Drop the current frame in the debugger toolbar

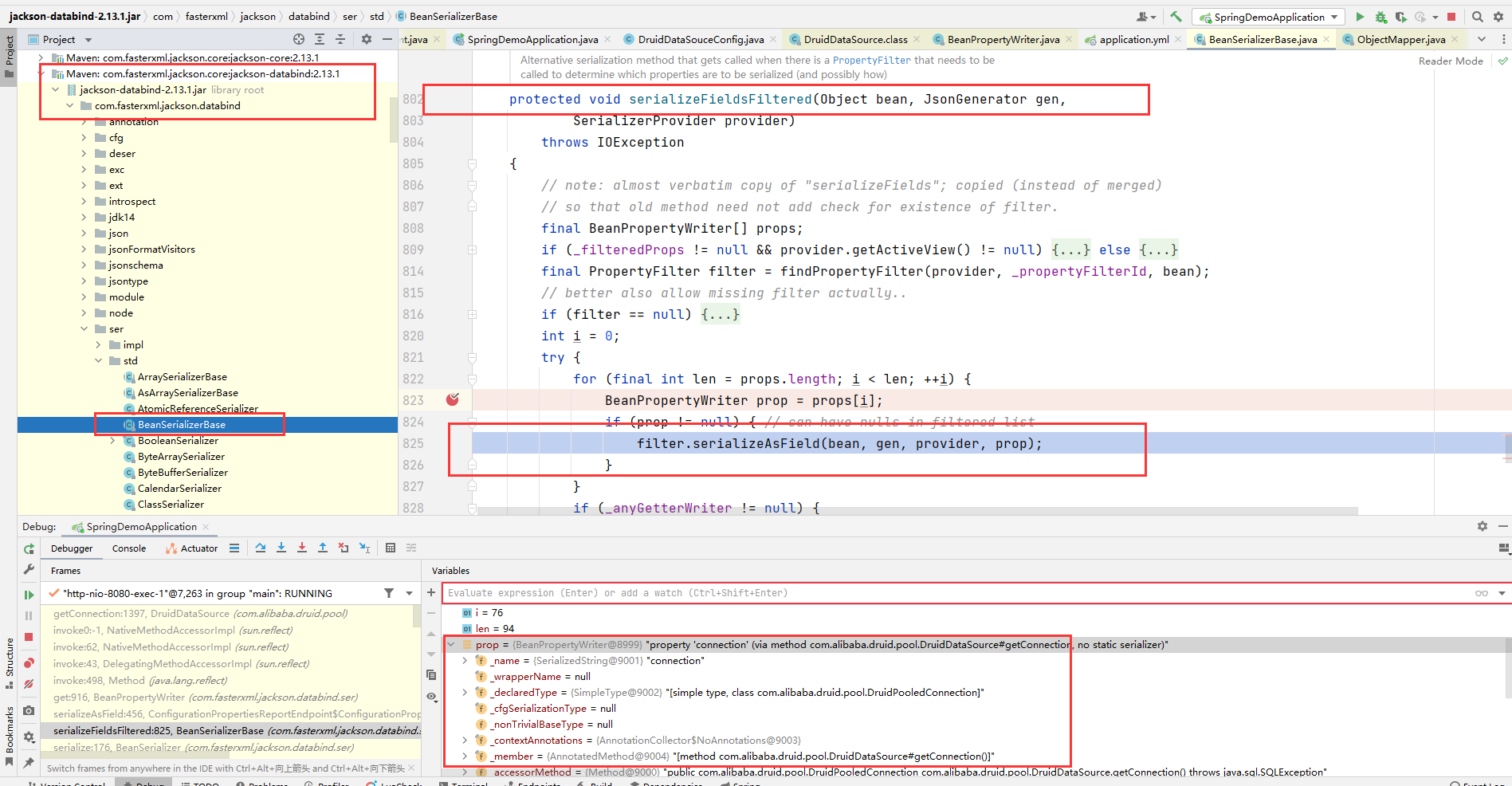tap(344, 548)
